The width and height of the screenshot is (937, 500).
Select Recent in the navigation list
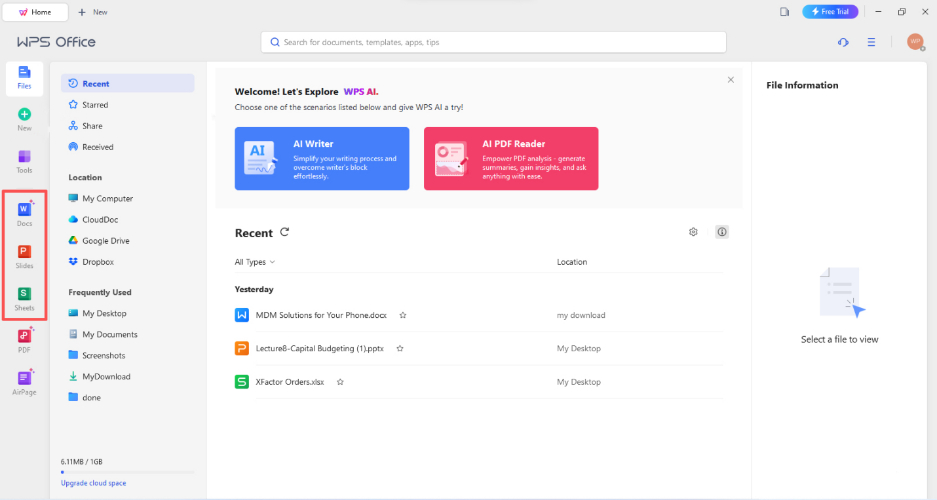(128, 84)
